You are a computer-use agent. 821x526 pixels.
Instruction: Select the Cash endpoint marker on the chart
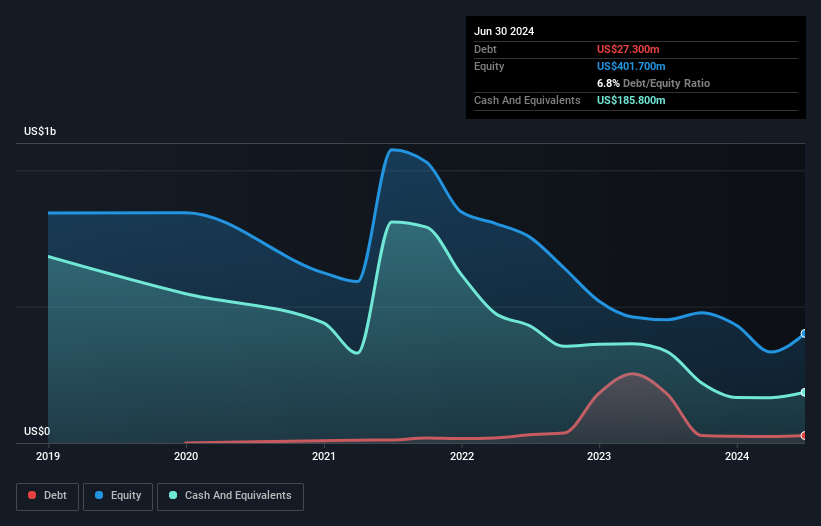pyautogui.click(x=804, y=393)
